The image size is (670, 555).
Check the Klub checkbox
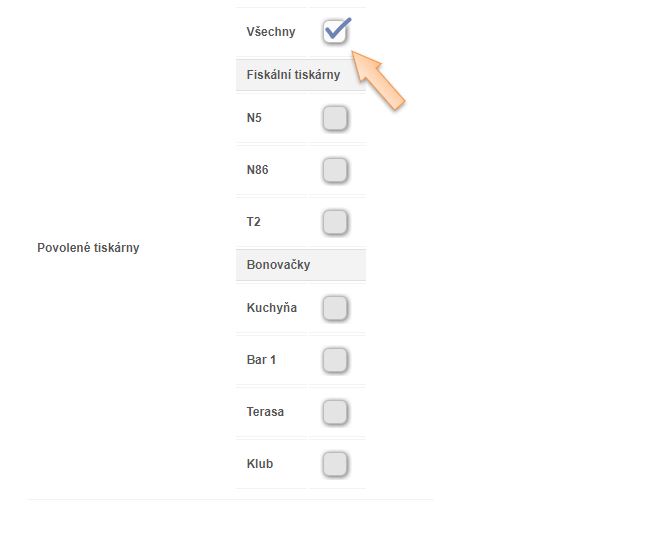point(335,464)
